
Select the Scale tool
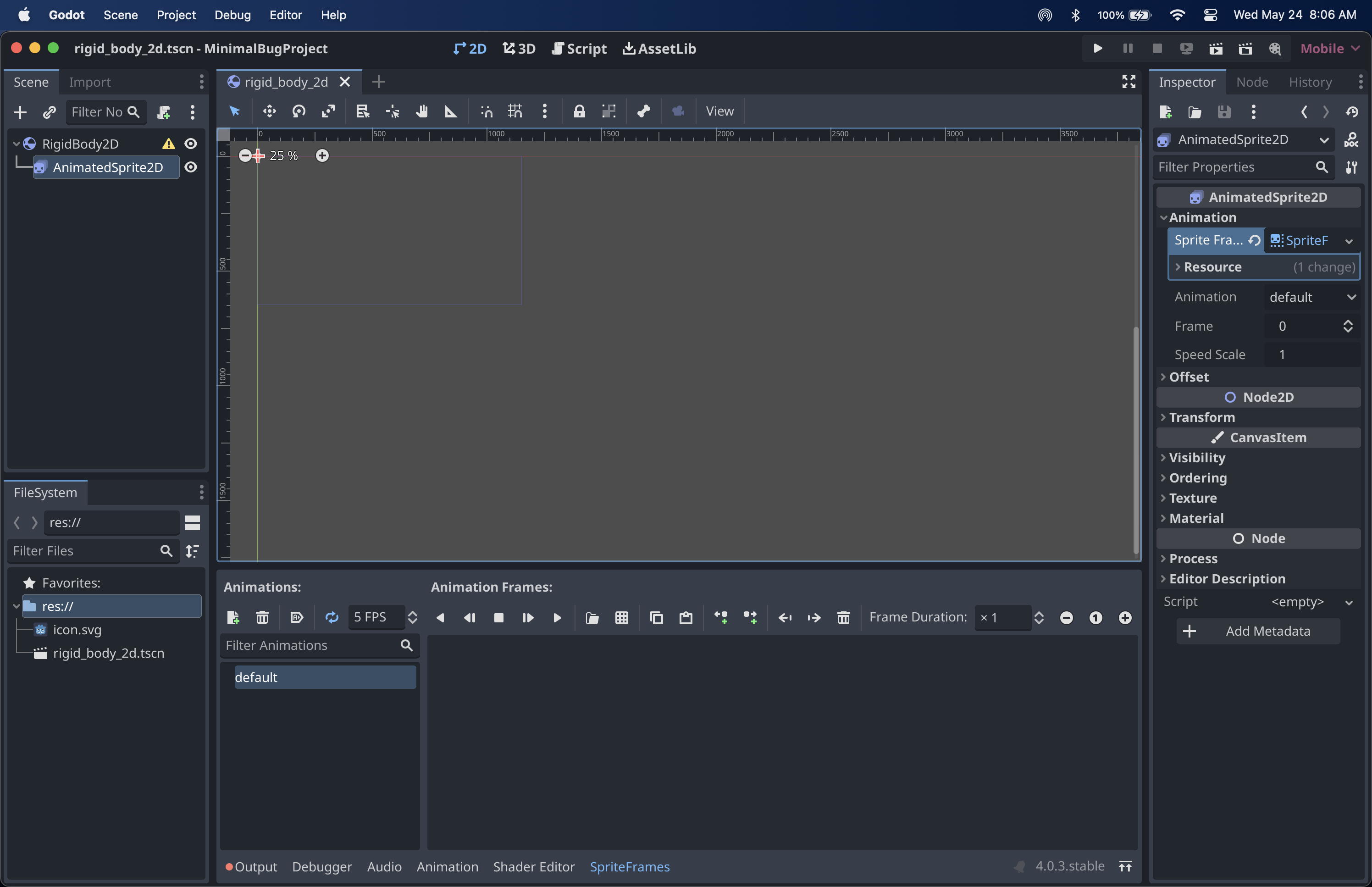tap(329, 111)
